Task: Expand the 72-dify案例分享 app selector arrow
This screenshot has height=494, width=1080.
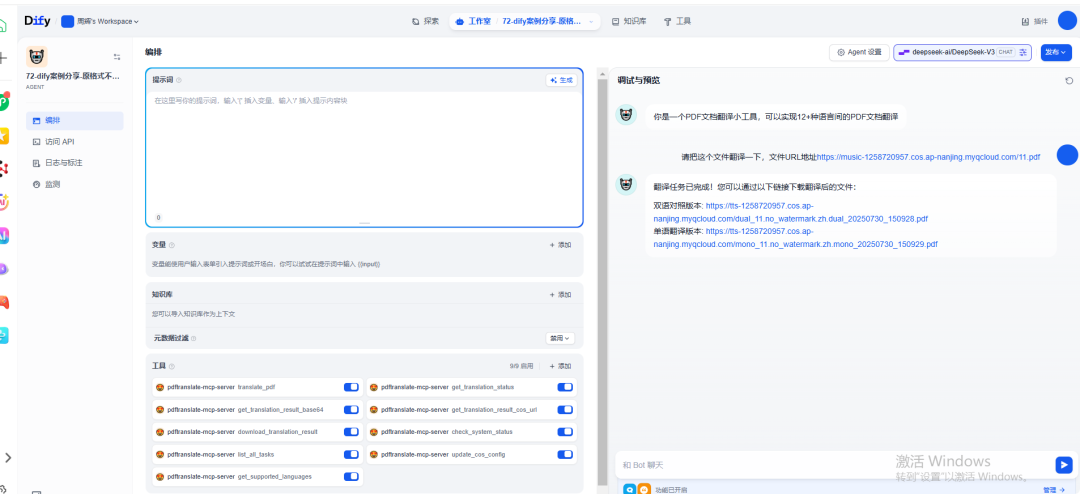Action: click(x=591, y=21)
